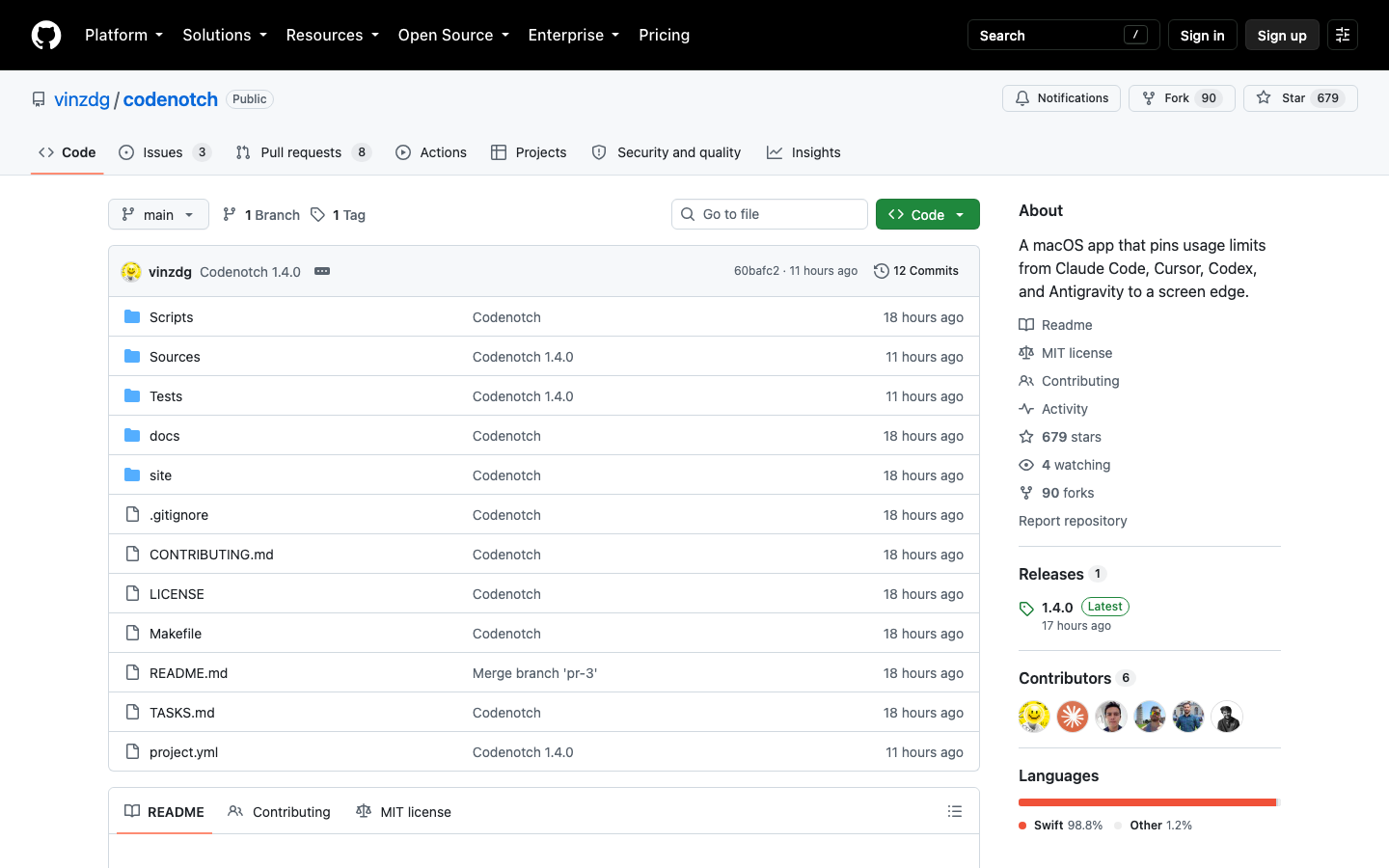Click the Search field in the header
1389x868 pixels.
click(x=1063, y=35)
